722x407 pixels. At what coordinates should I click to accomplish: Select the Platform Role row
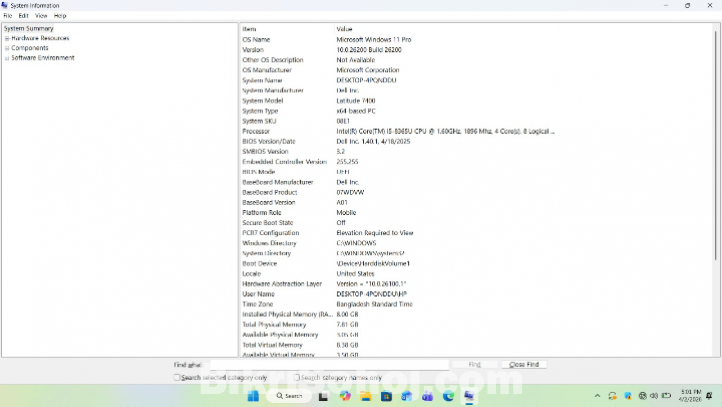coord(477,213)
